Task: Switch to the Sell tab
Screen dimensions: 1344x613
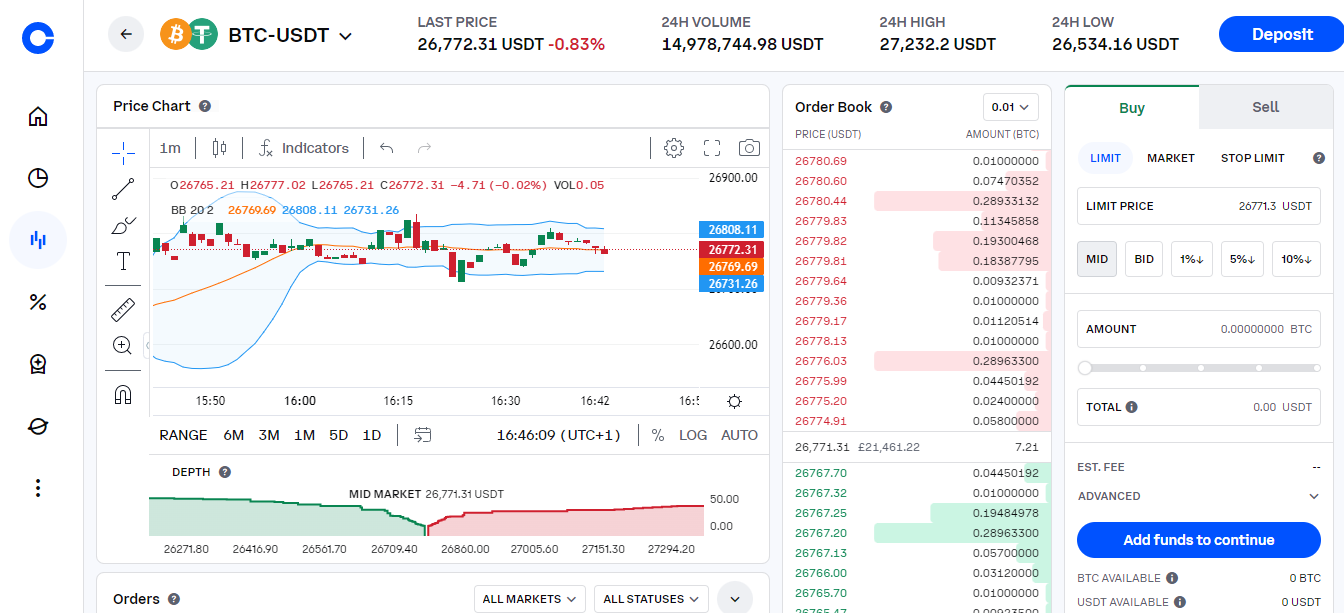Action: pyautogui.click(x=1265, y=107)
